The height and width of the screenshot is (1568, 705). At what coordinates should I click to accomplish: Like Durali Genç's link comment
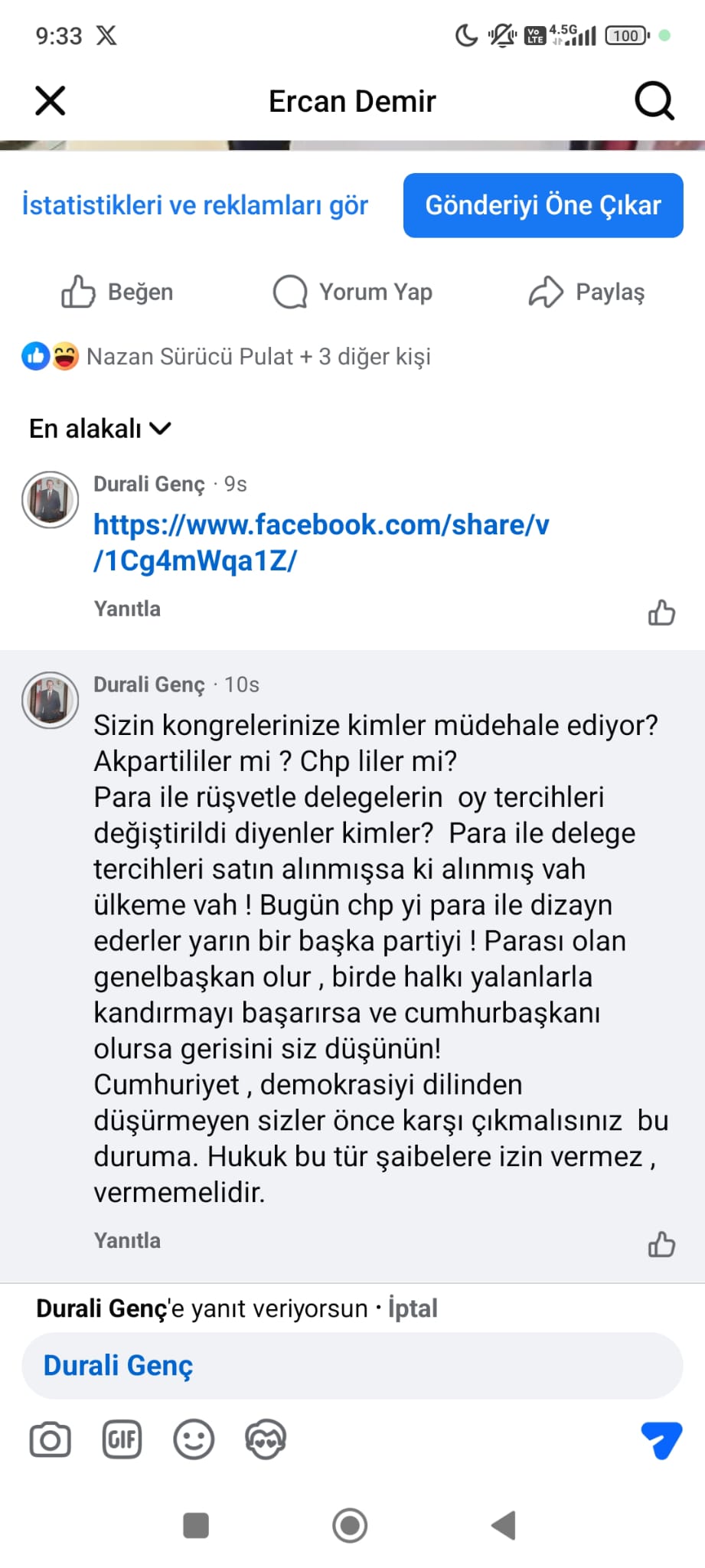(x=661, y=612)
